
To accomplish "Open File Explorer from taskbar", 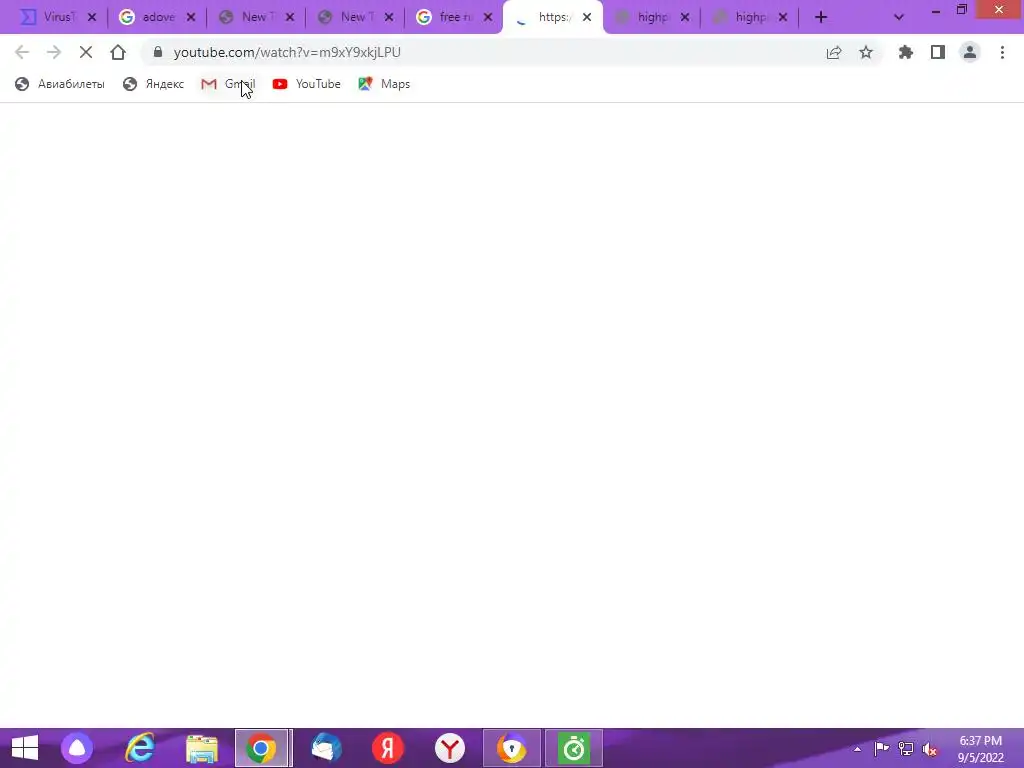I will pos(202,748).
